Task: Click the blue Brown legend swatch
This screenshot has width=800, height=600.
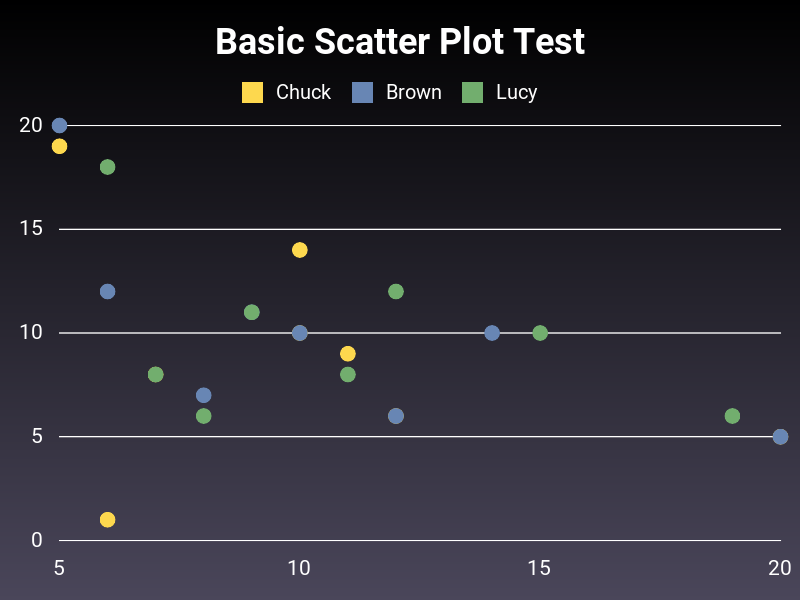Action: click(x=362, y=92)
